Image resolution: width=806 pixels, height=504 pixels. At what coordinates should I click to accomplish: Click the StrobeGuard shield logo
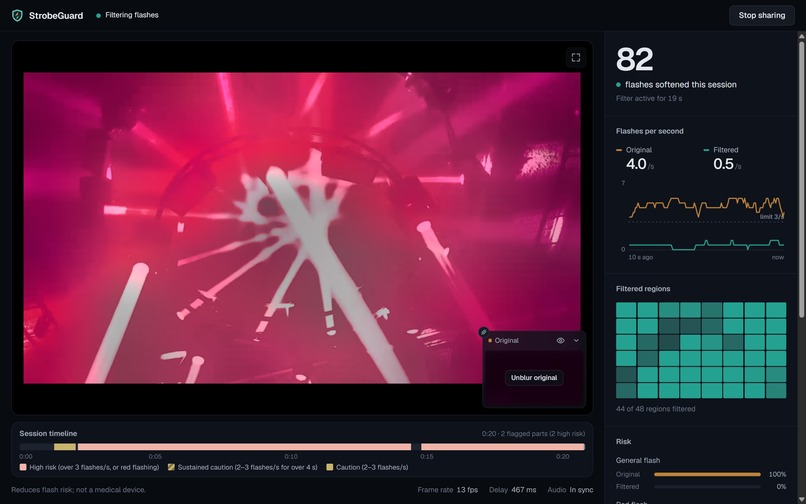pyautogui.click(x=17, y=15)
